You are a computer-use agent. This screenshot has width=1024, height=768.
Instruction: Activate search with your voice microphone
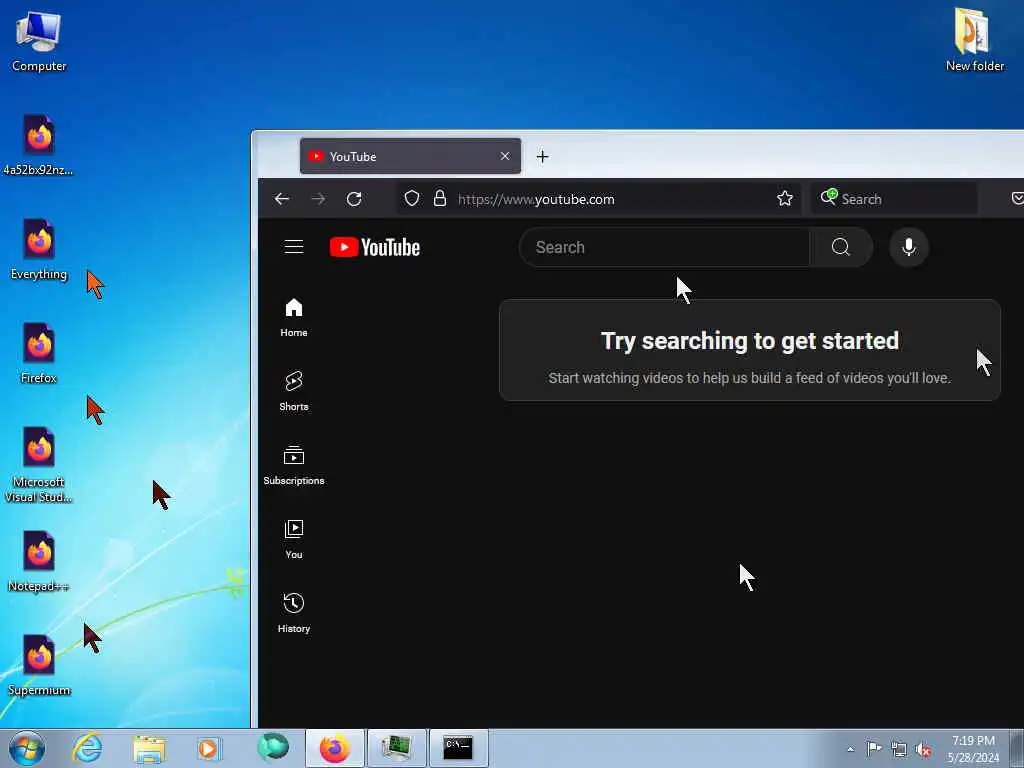(x=908, y=247)
